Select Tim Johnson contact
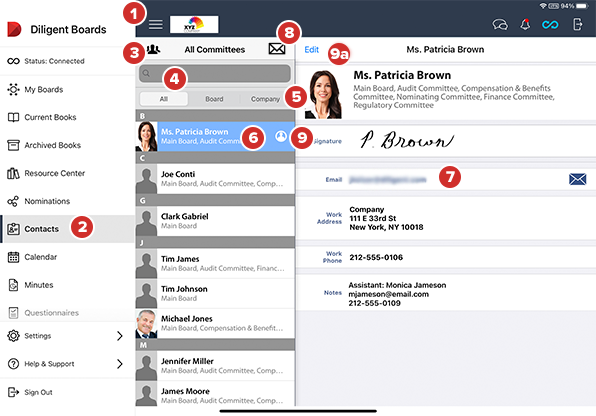The height and width of the screenshot is (416, 596). [215, 293]
